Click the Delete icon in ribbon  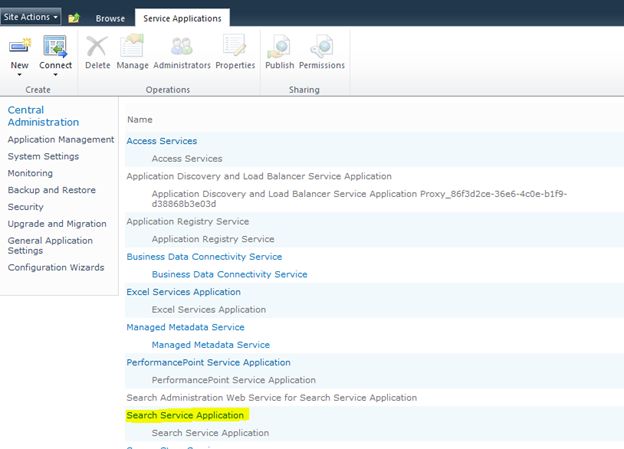click(x=97, y=46)
